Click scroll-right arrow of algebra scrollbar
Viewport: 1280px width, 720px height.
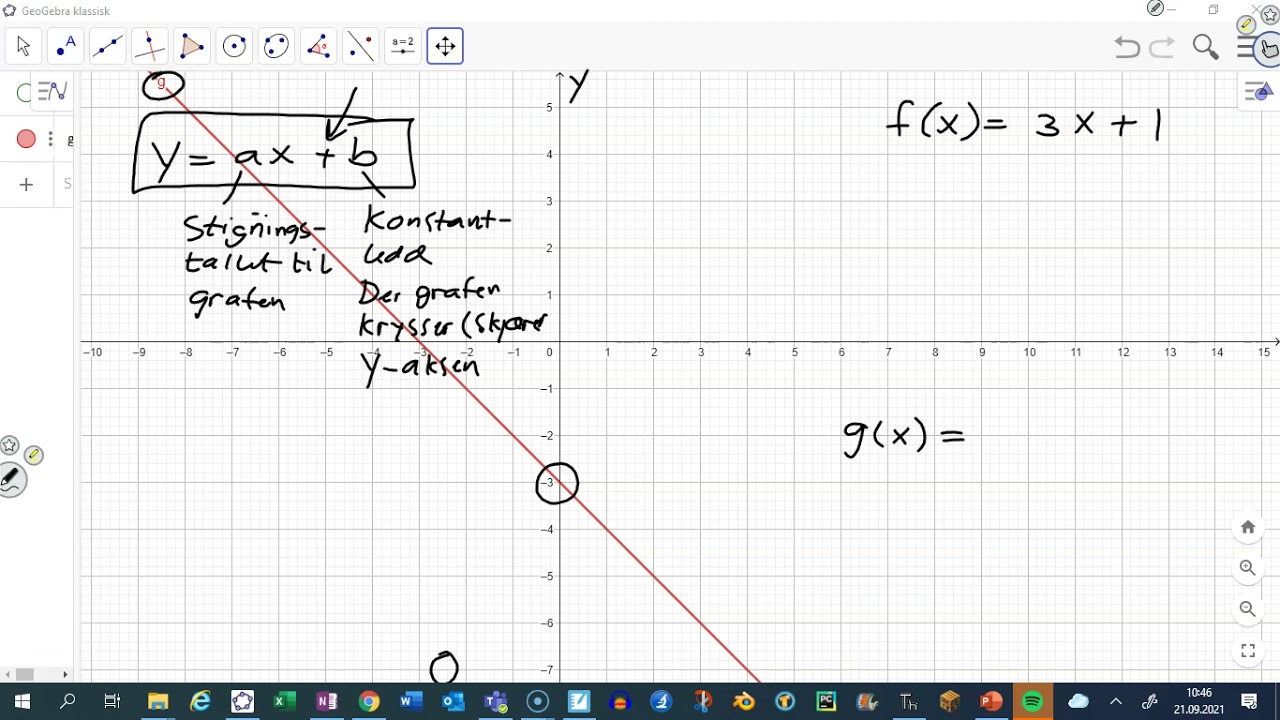(x=65, y=675)
